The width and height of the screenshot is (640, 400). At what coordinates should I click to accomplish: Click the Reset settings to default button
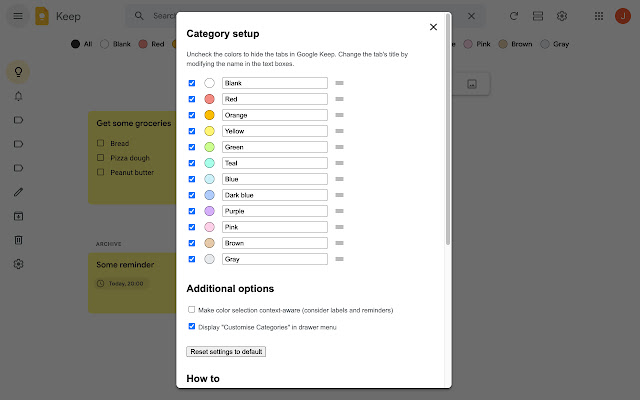[x=226, y=352]
